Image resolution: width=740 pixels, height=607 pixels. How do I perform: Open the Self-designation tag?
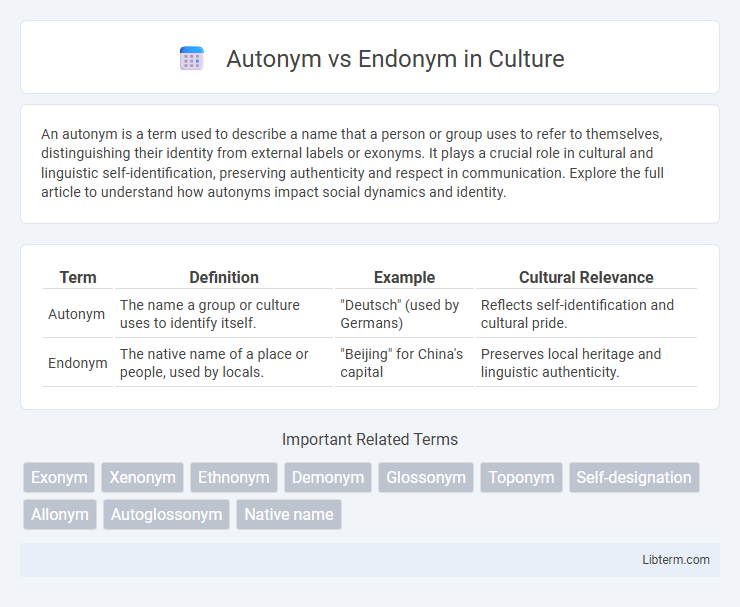[x=634, y=477]
